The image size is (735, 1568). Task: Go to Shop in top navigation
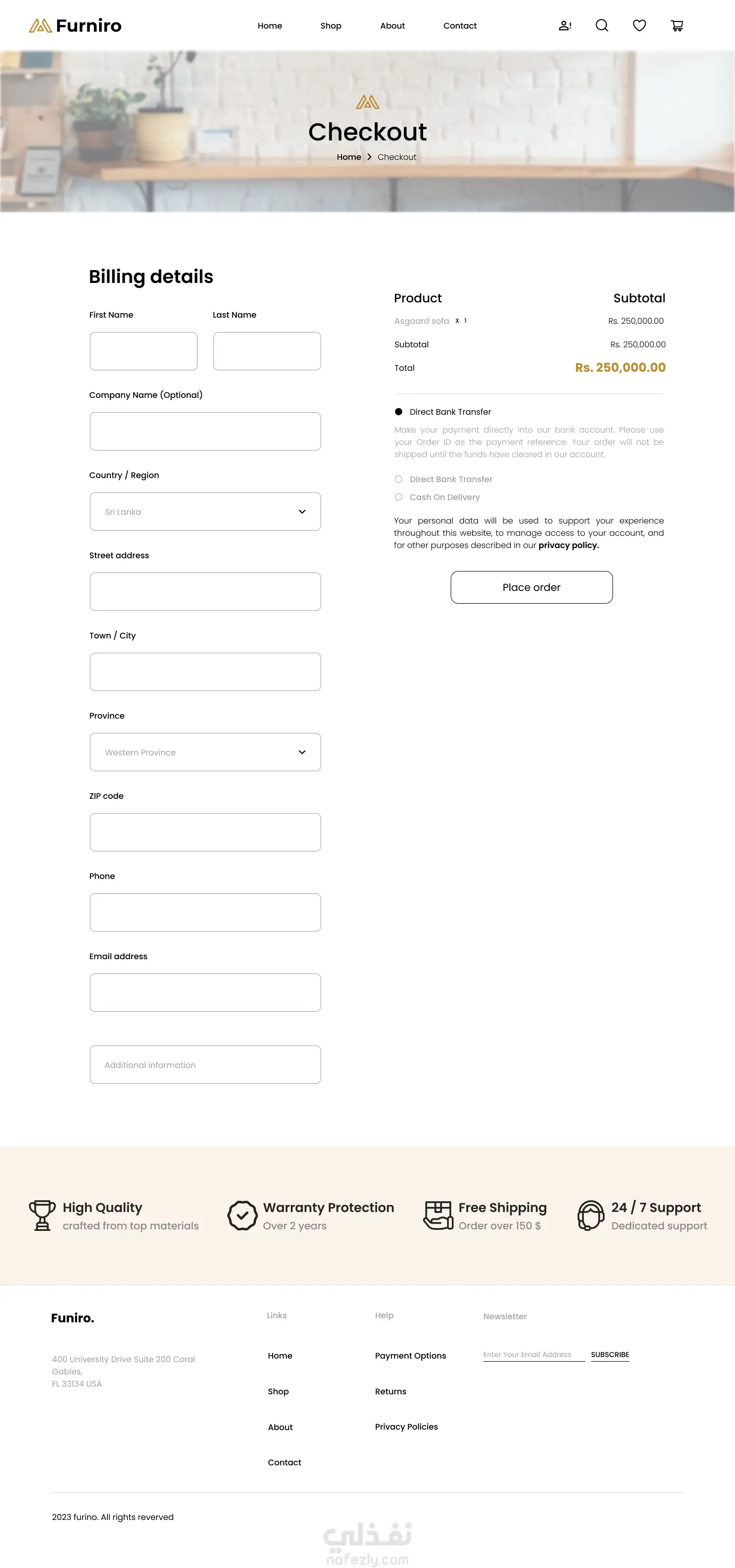[x=330, y=26]
